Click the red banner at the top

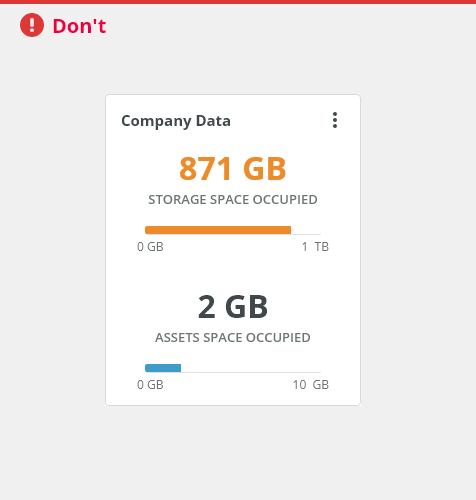[238, 2]
